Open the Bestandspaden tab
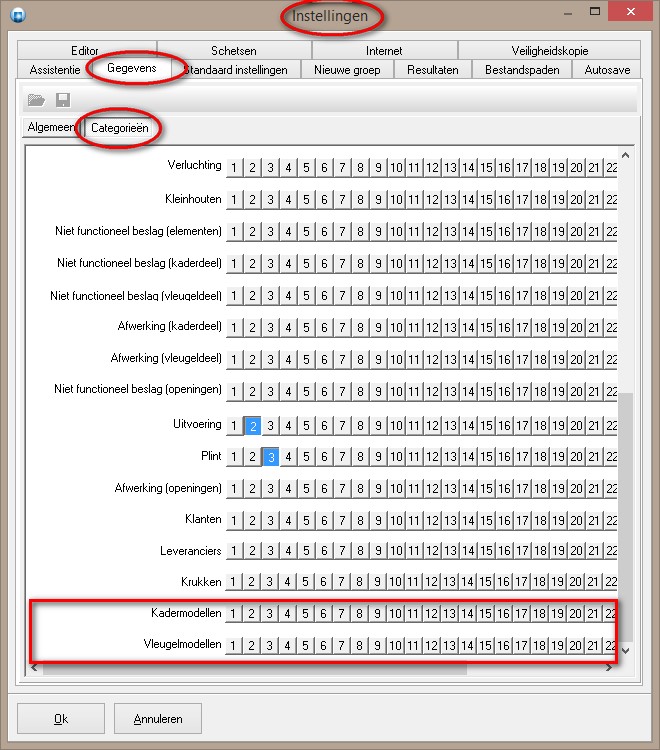Screen dimensions: 660x750 [522, 70]
